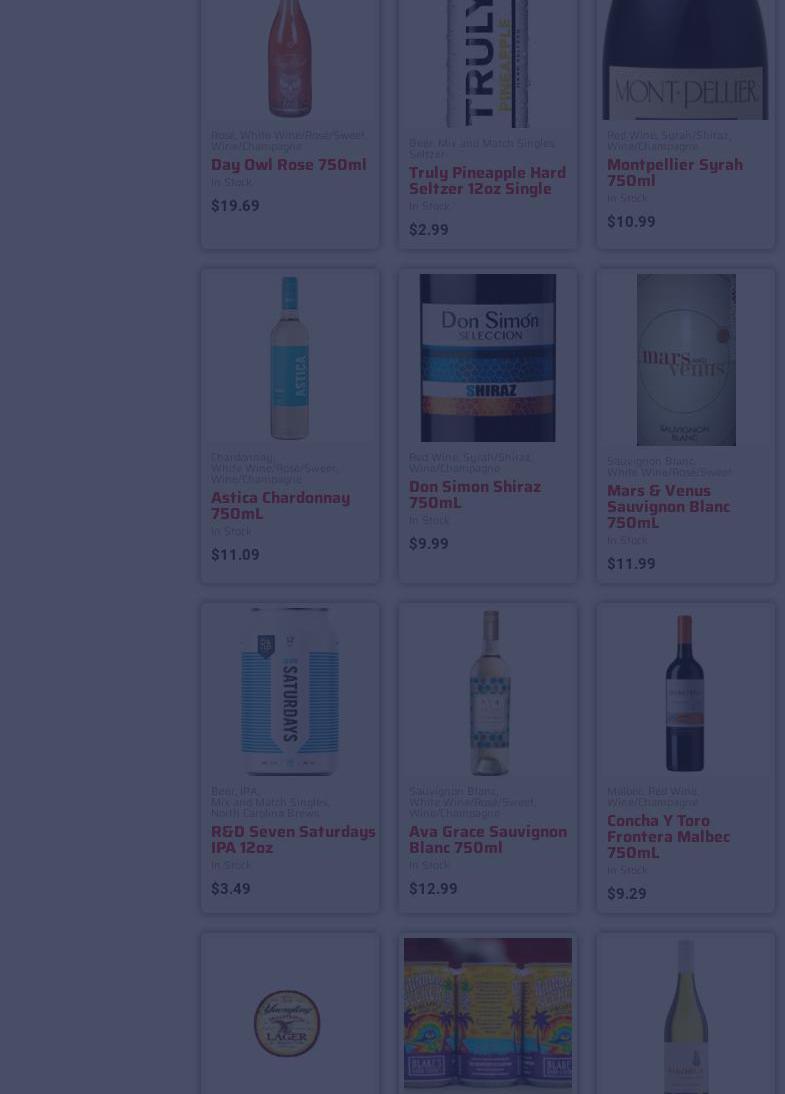785x1094 pixels.
Task: Open R&D Seven Saturdays IPA 12oz link
Action: coord(293,839)
